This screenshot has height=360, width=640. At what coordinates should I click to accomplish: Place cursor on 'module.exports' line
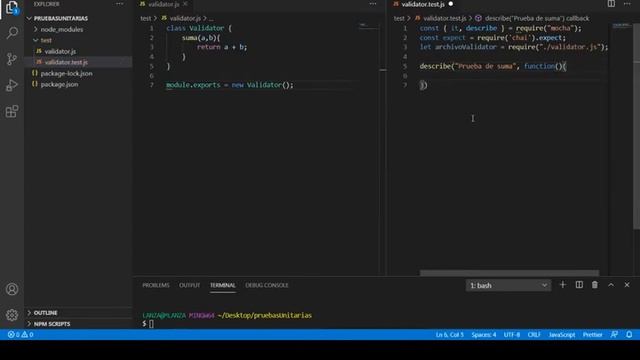(x=229, y=85)
